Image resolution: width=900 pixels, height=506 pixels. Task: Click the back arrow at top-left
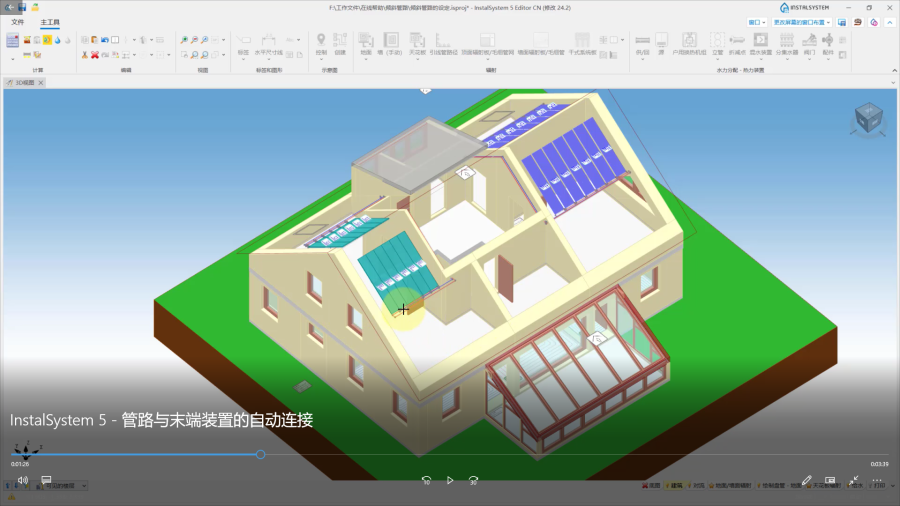coord(10,7)
